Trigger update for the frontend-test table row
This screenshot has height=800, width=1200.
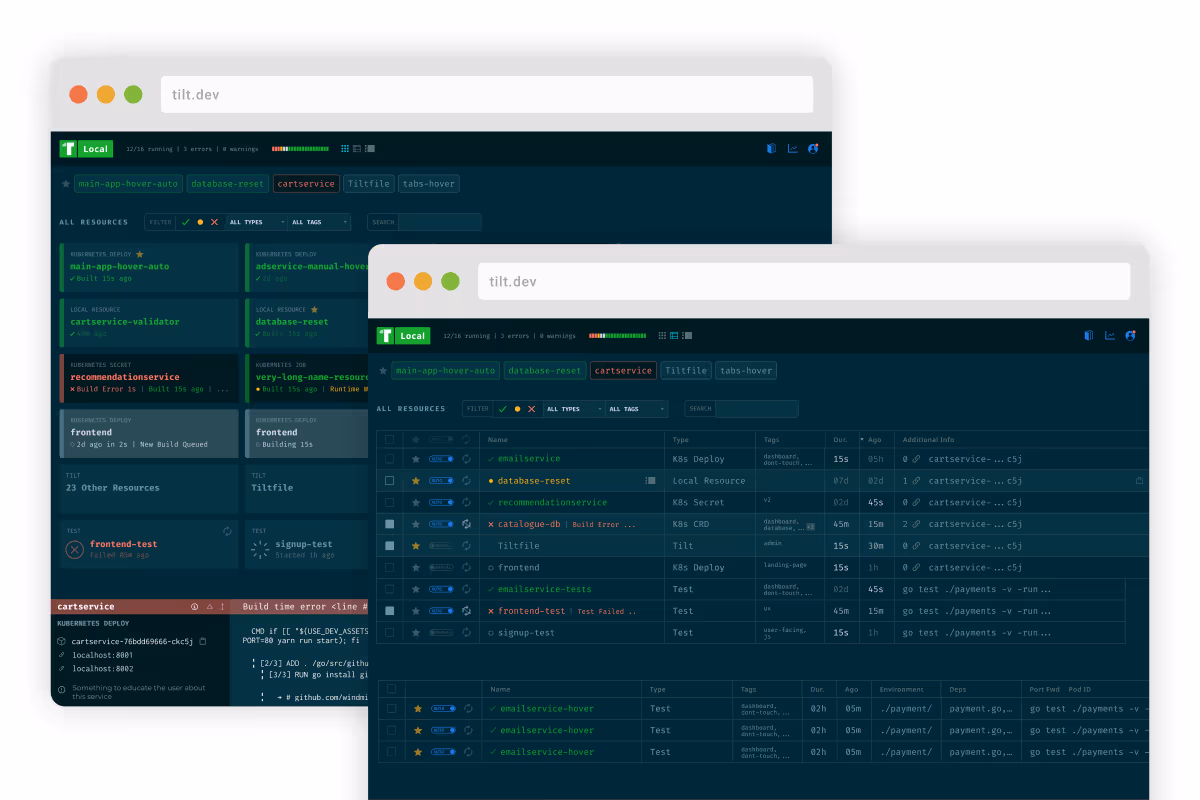point(466,611)
